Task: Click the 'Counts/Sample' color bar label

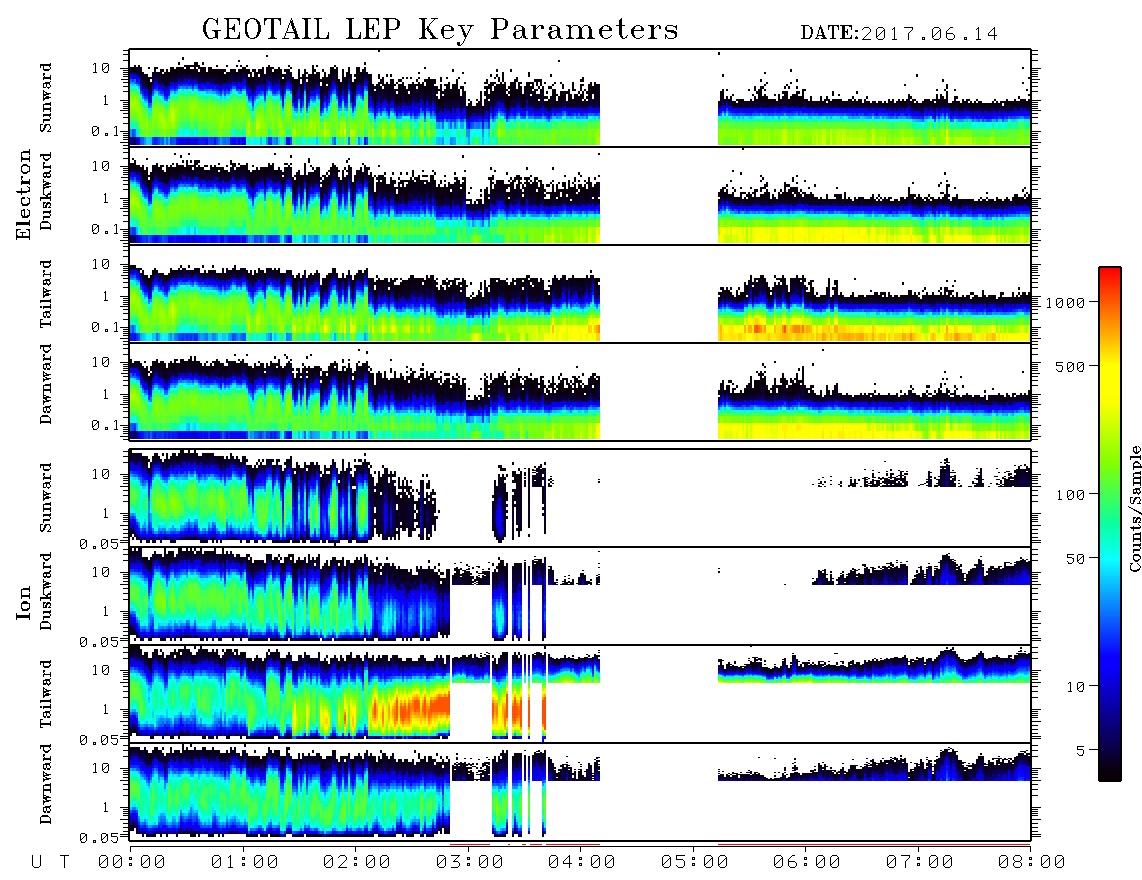Action: 1134,508
